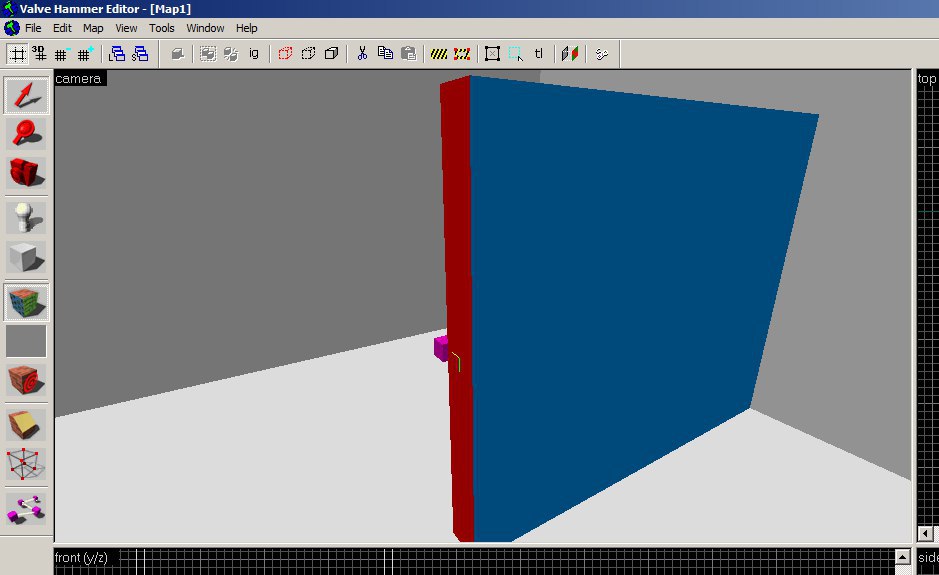Toggle the 2D grid display

click(18, 54)
